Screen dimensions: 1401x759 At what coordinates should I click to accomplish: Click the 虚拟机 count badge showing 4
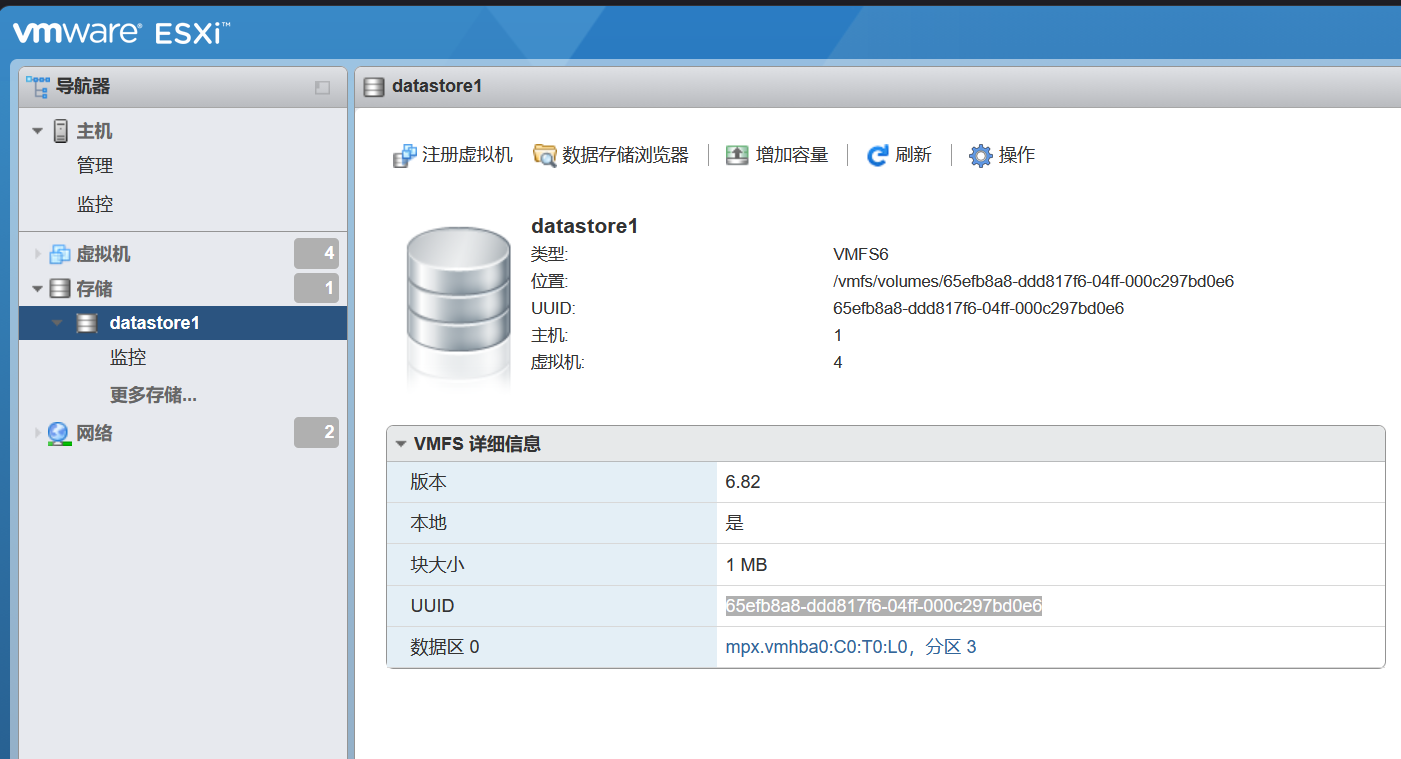tap(316, 254)
